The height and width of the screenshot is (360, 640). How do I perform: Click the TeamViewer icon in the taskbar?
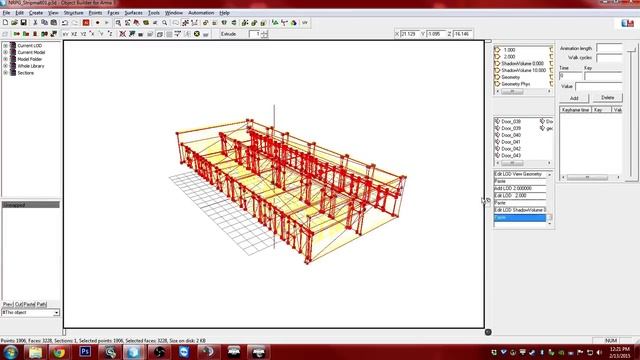(x=184, y=352)
